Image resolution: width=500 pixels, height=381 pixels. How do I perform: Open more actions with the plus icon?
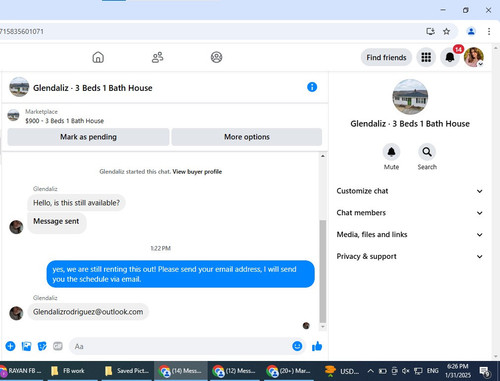pyautogui.click(x=10, y=346)
